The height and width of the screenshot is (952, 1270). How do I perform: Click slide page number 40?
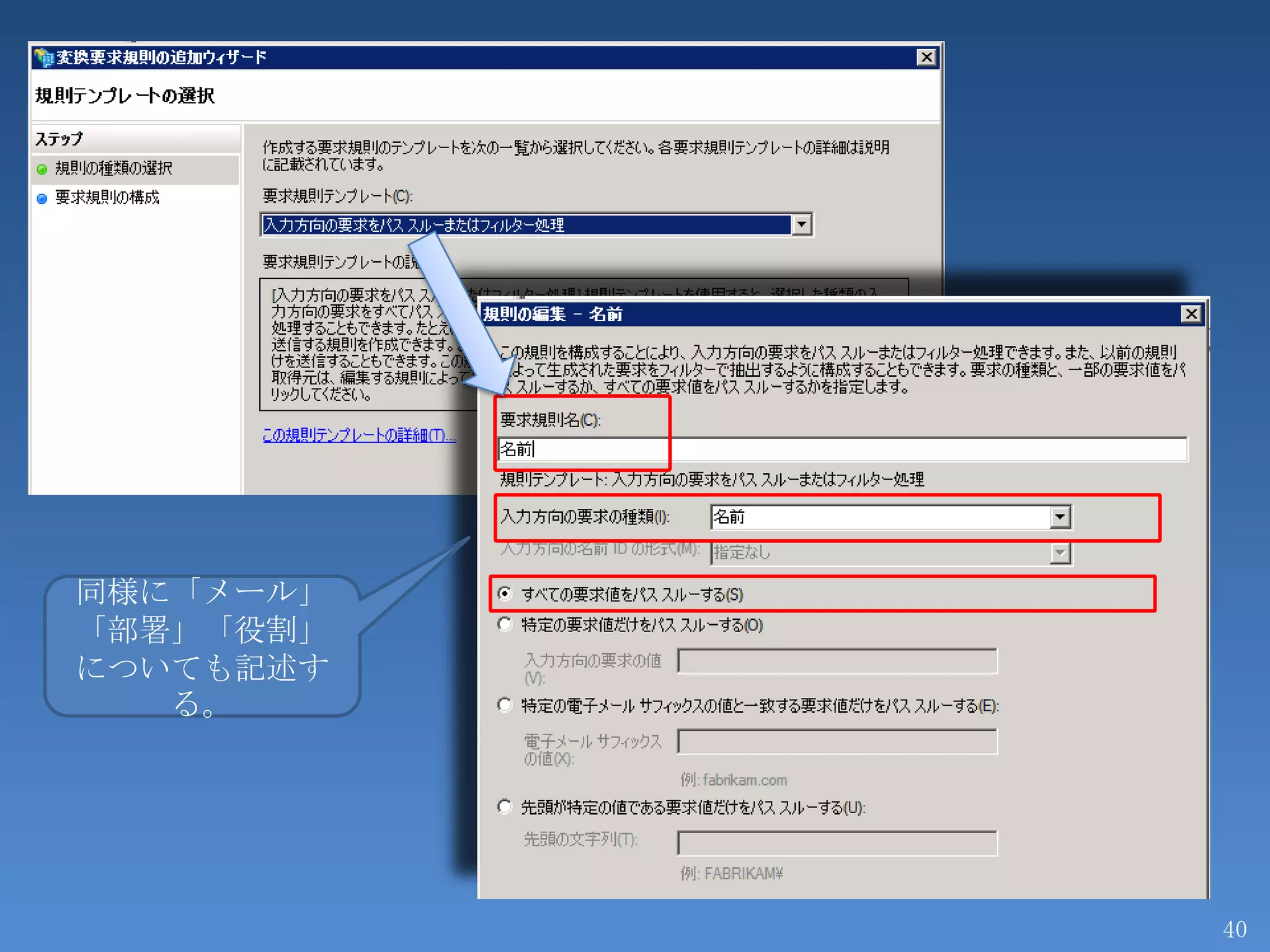pos(1235,929)
